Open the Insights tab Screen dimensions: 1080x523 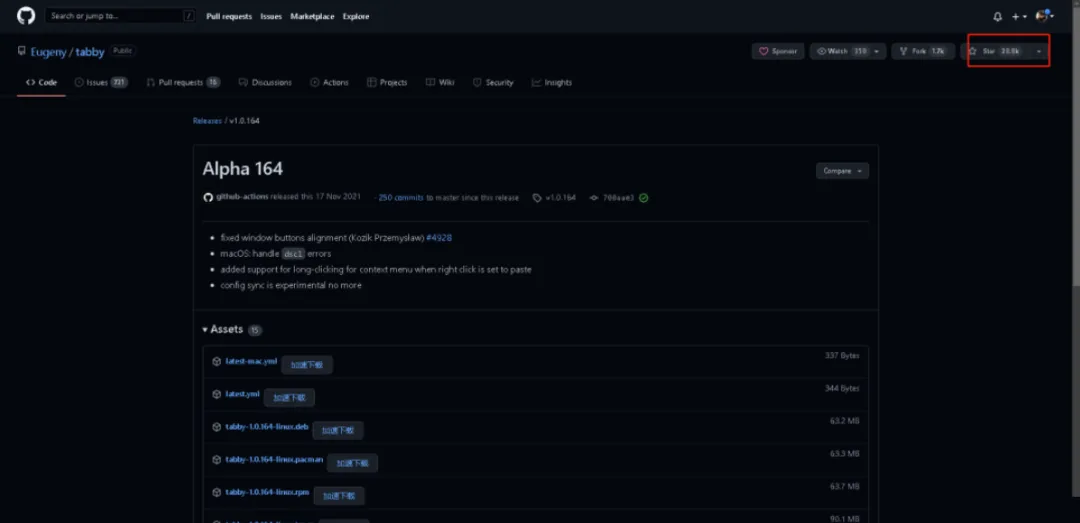pyautogui.click(x=552, y=83)
